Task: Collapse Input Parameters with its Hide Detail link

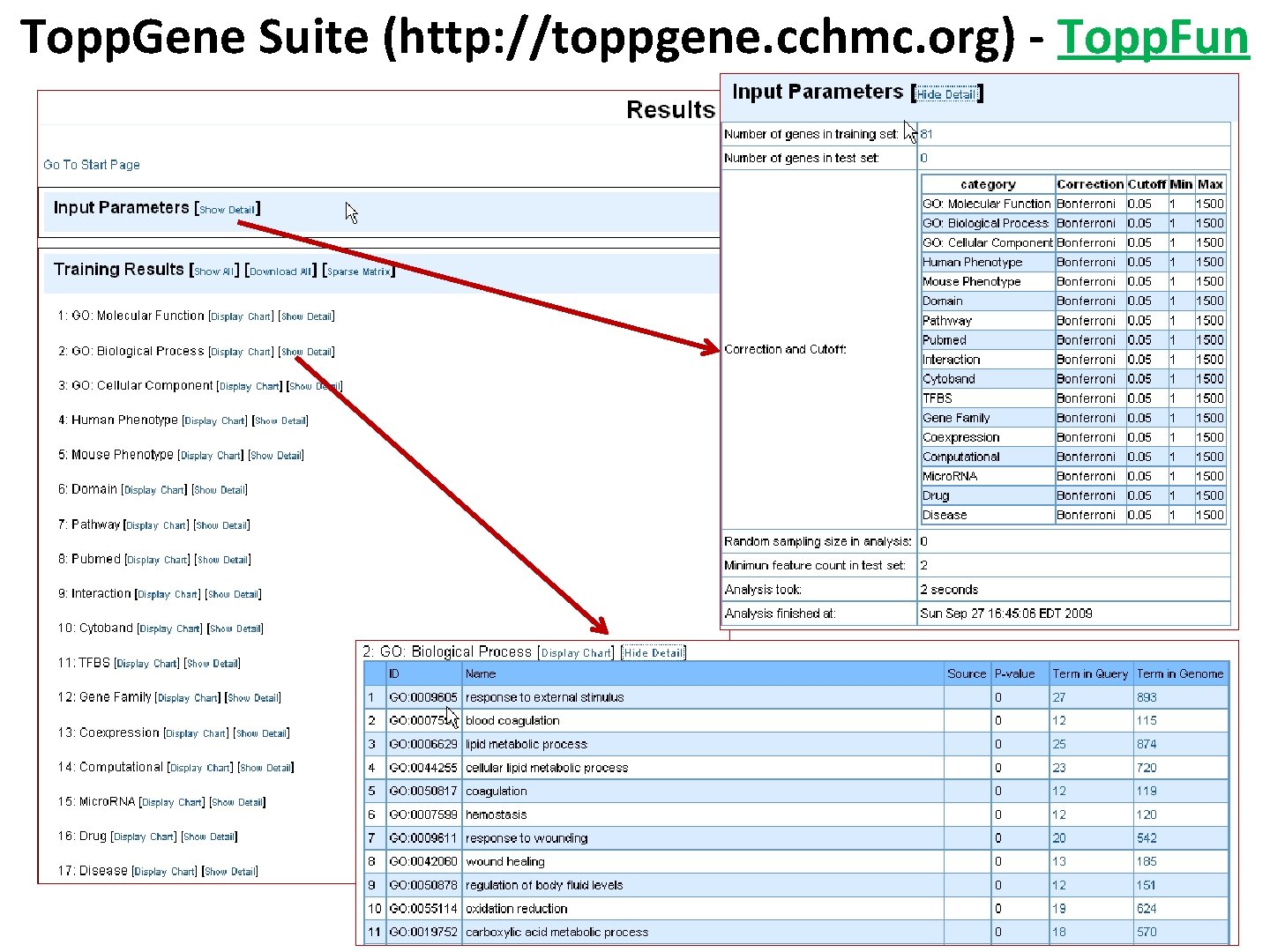Action: point(946,94)
